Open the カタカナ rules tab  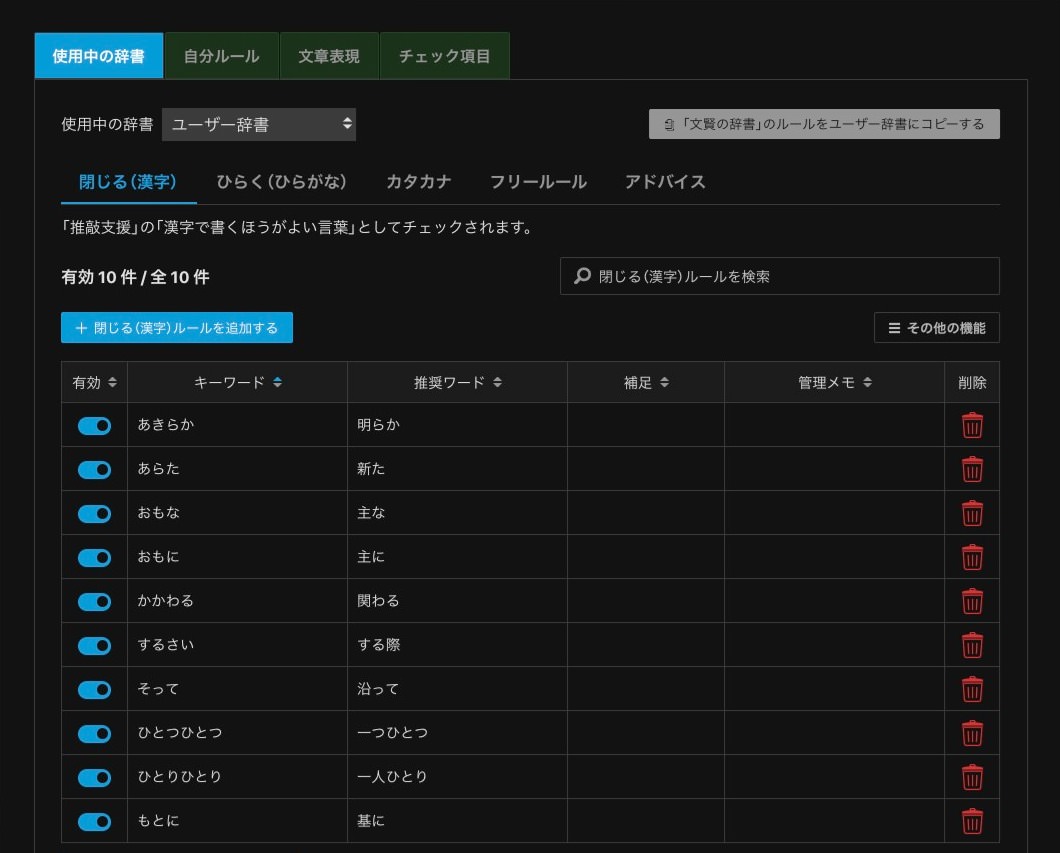pyautogui.click(x=418, y=183)
